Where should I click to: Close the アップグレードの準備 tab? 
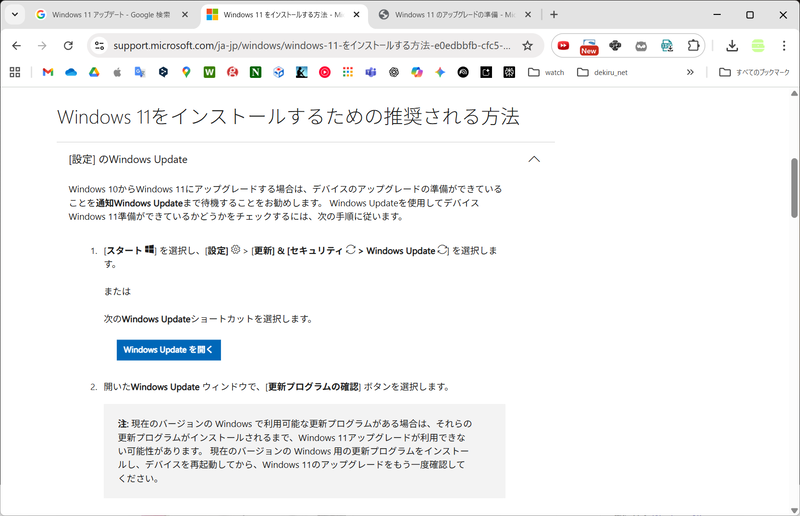[x=528, y=15]
